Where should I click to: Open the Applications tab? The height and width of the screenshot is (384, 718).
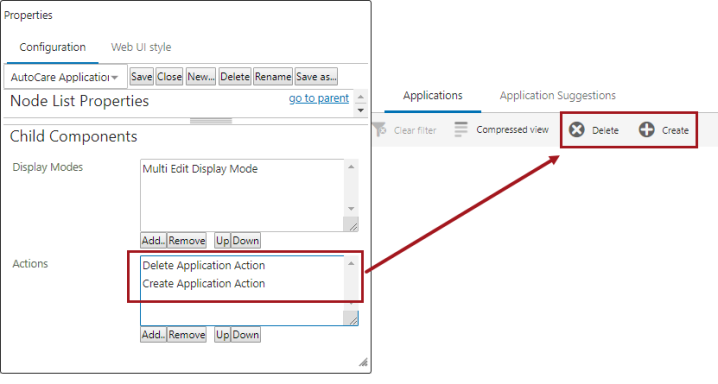pos(433,95)
